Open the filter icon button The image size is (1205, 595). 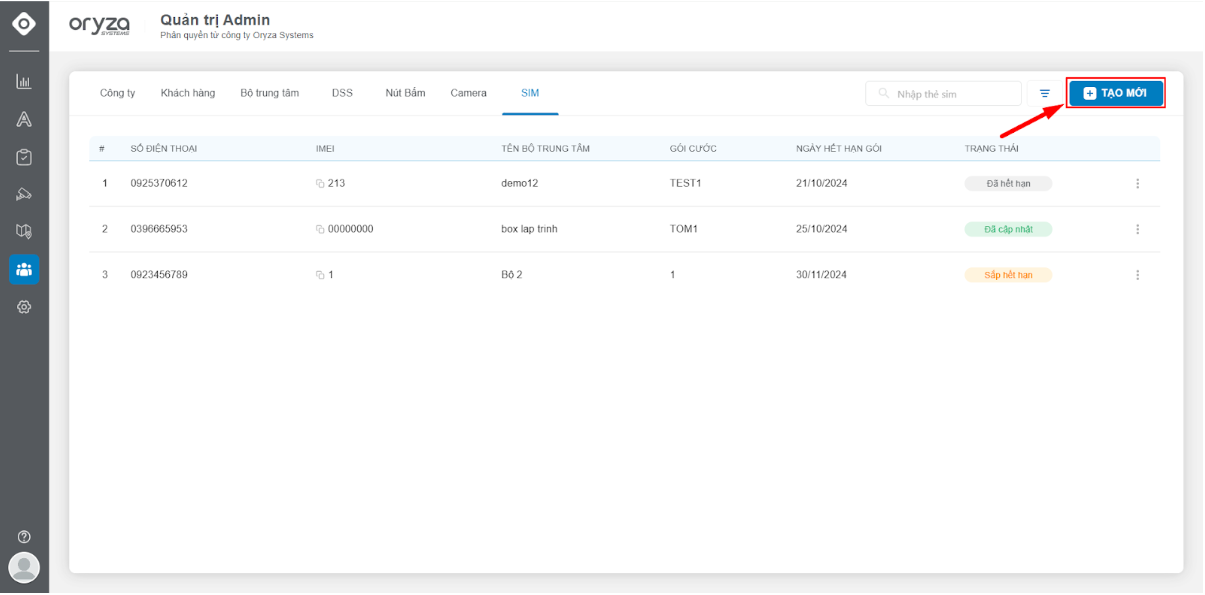1044,93
